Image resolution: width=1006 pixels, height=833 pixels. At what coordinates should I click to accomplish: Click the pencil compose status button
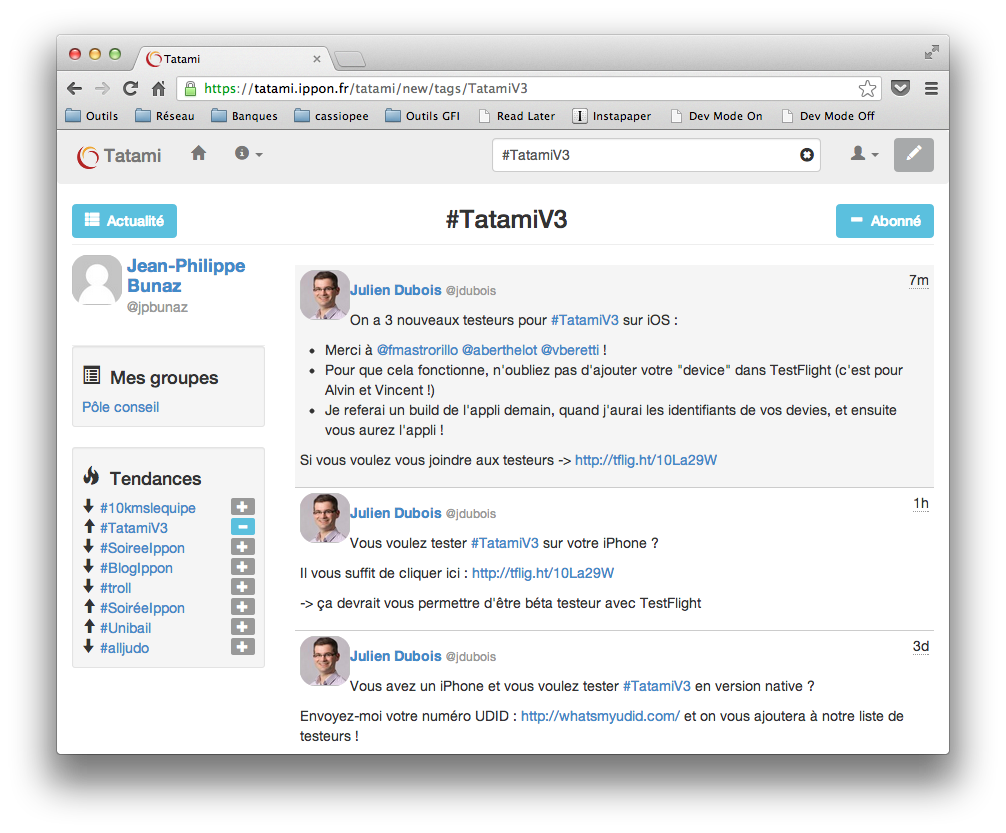click(913, 155)
